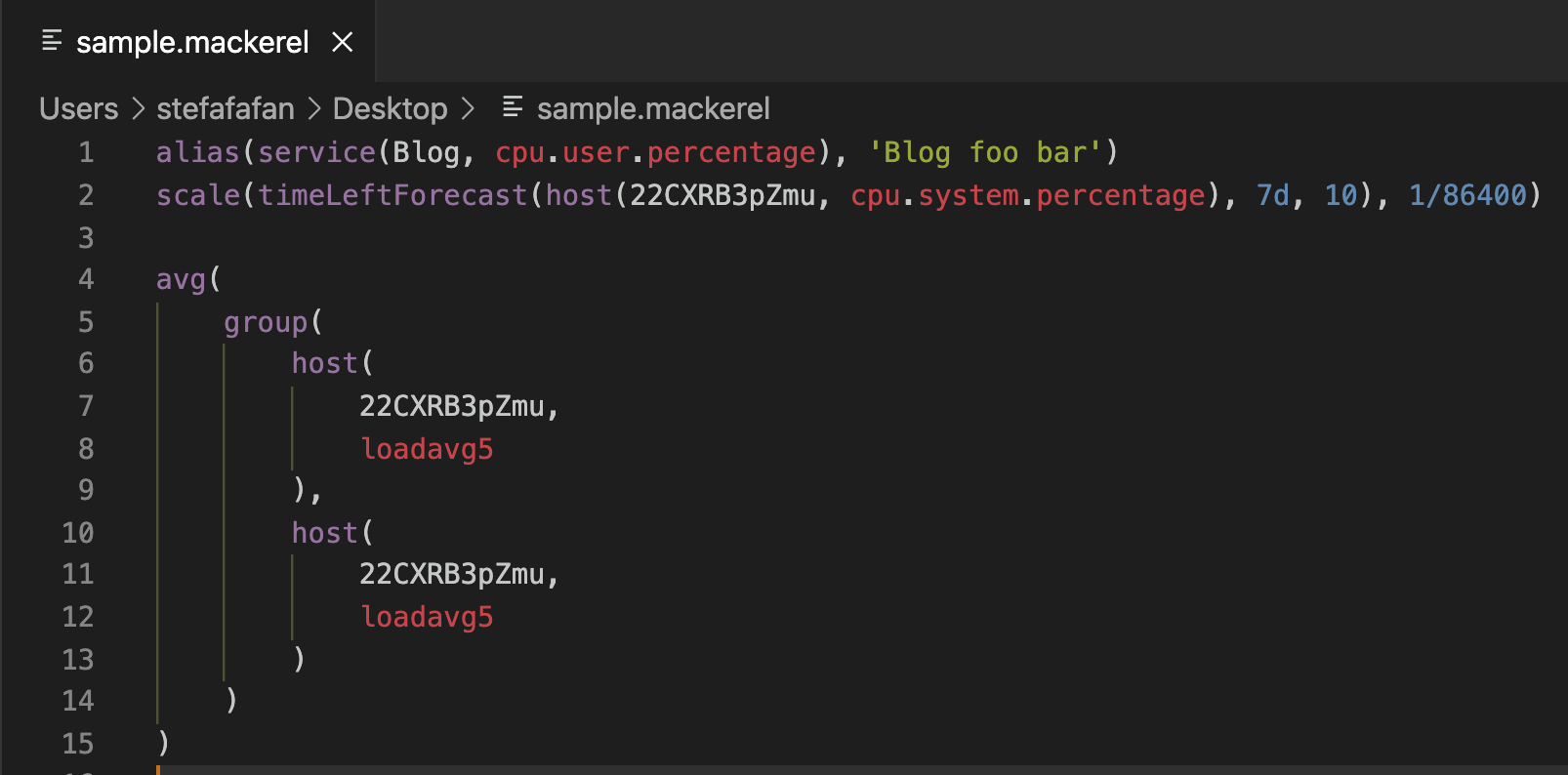Expand chevron after stefafafan breadcrumb
Viewport: 1568px width, 775px height.
click(314, 108)
